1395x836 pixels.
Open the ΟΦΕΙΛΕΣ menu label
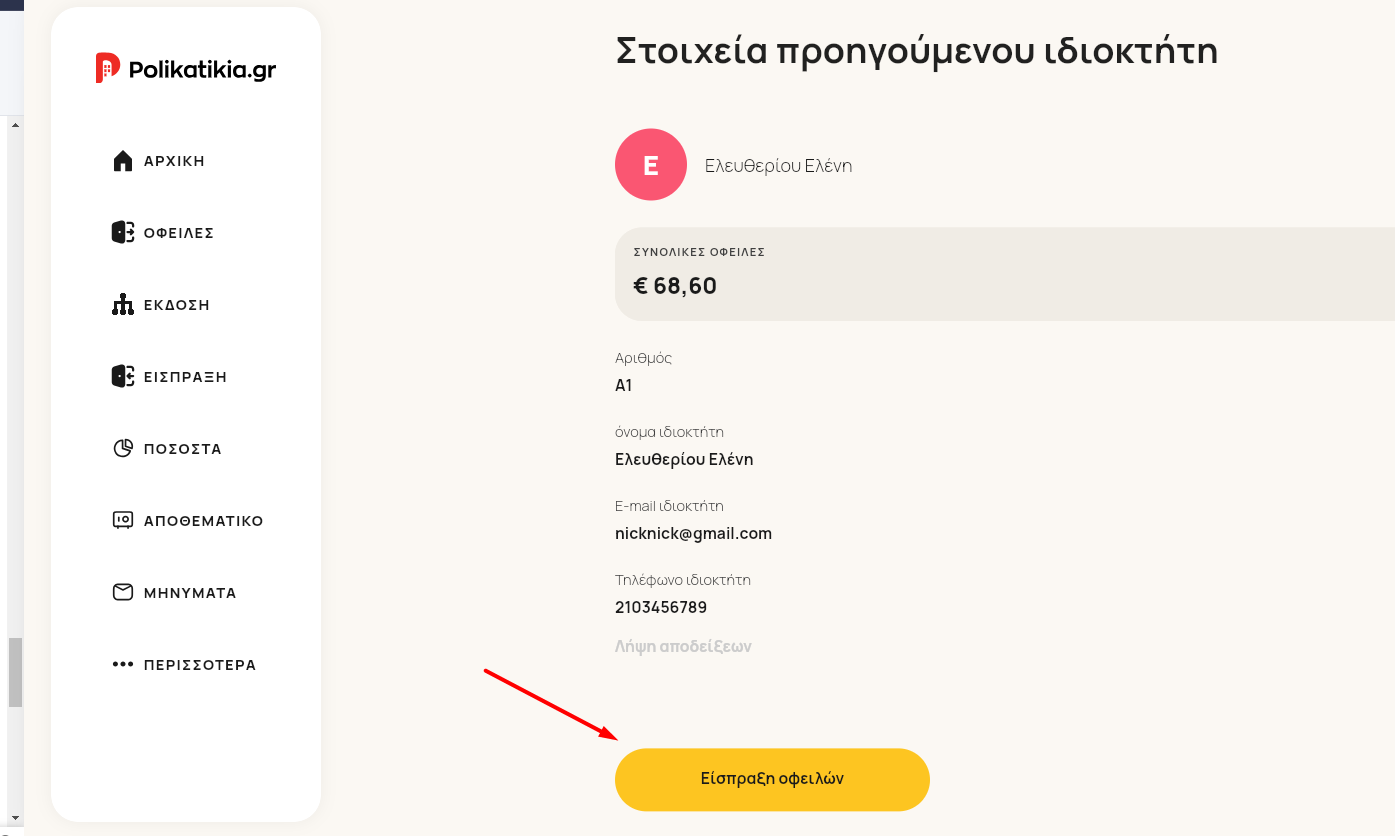pos(179,233)
